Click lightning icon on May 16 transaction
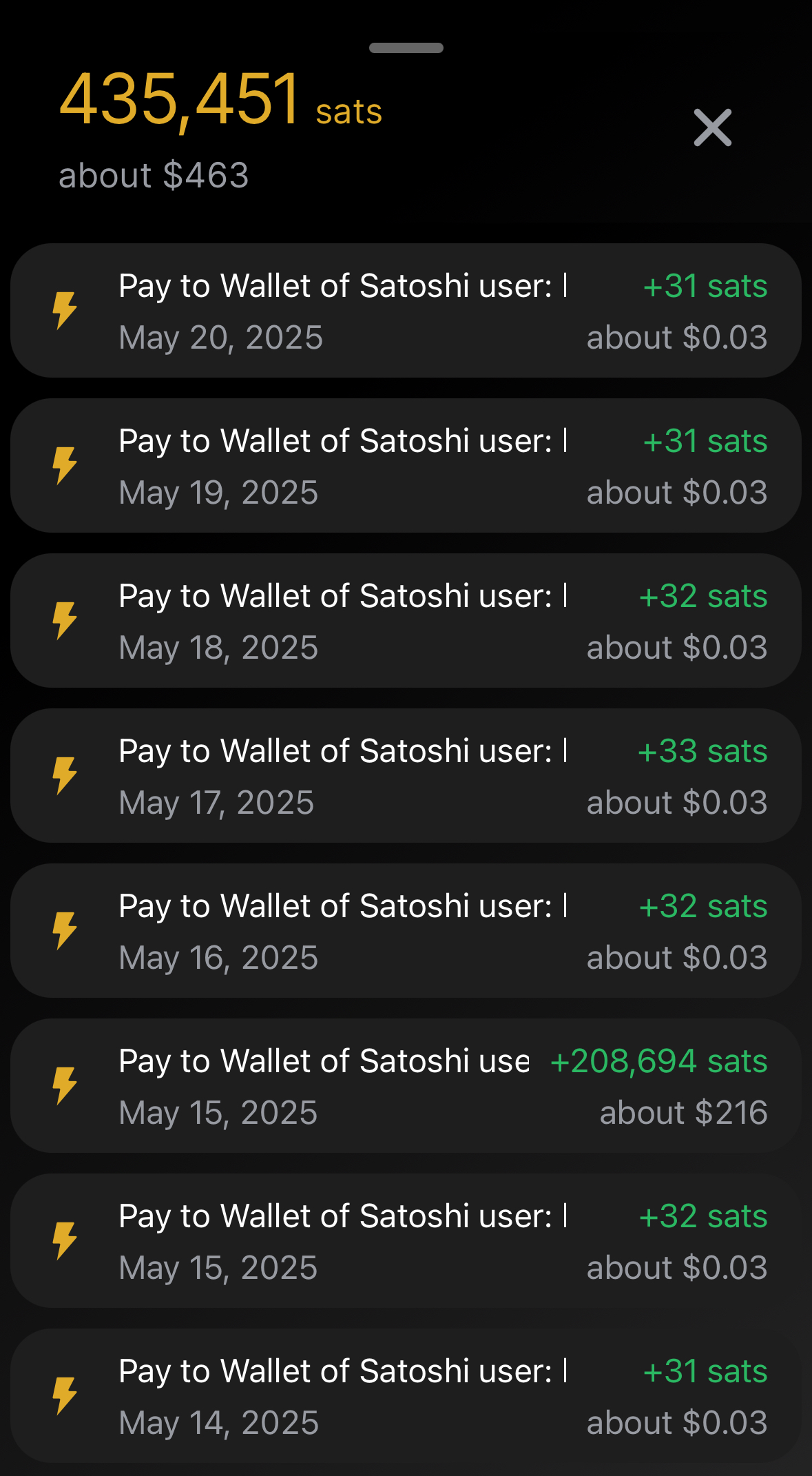This screenshot has height=1476, width=812. pyautogui.click(x=65, y=930)
